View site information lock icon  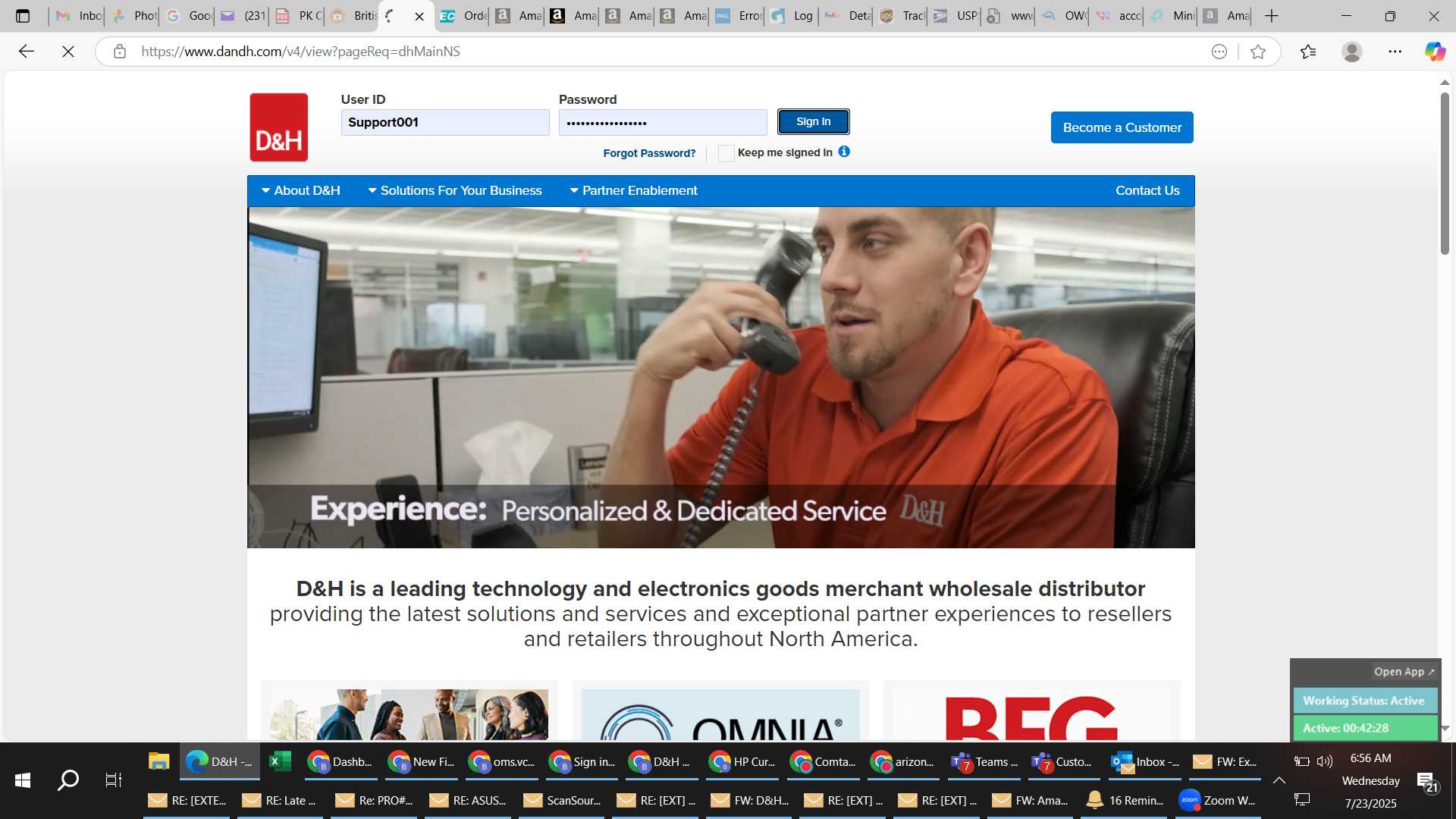[x=119, y=52]
